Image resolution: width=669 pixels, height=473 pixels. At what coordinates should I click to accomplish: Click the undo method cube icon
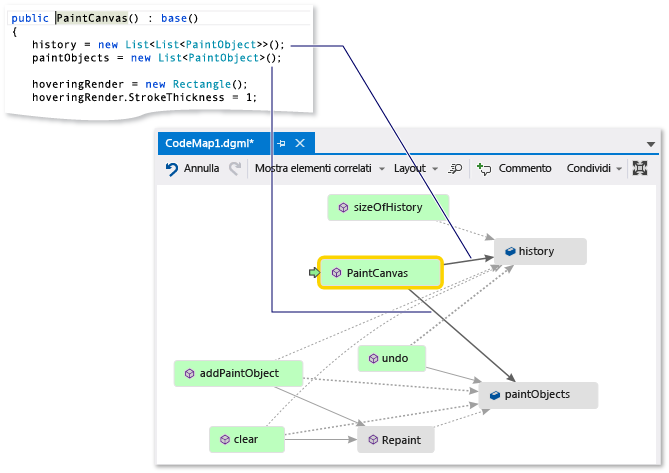click(373, 359)
